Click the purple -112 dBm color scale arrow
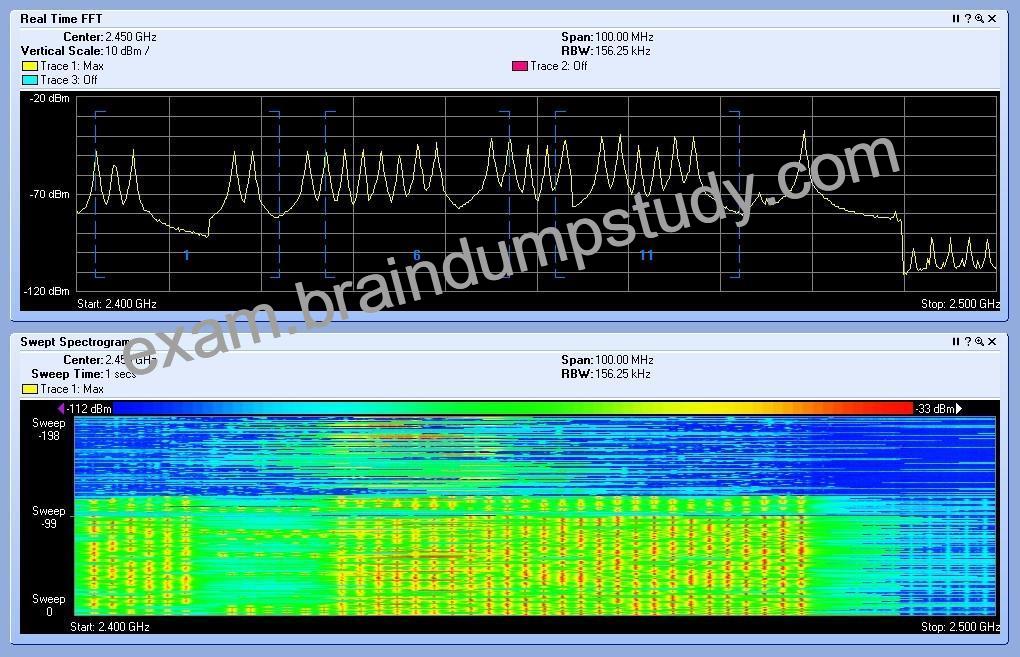This screenshot has height=657, width=1020. pyautogui.click(x=60, y=409)
